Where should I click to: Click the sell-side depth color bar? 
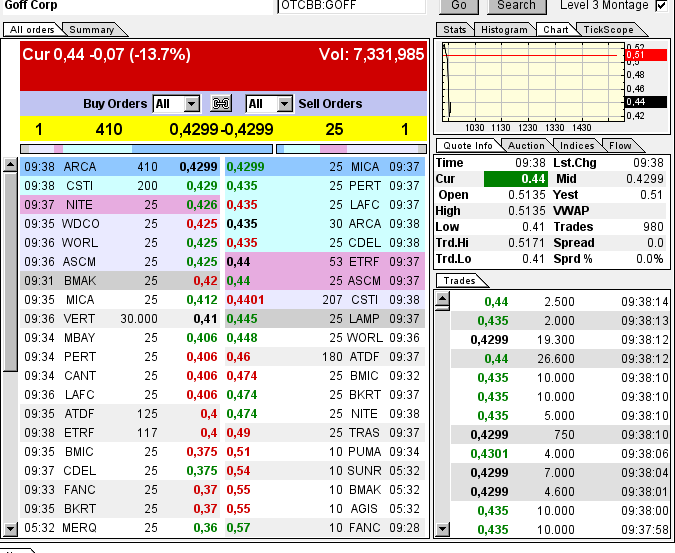(x=351, y=149)
